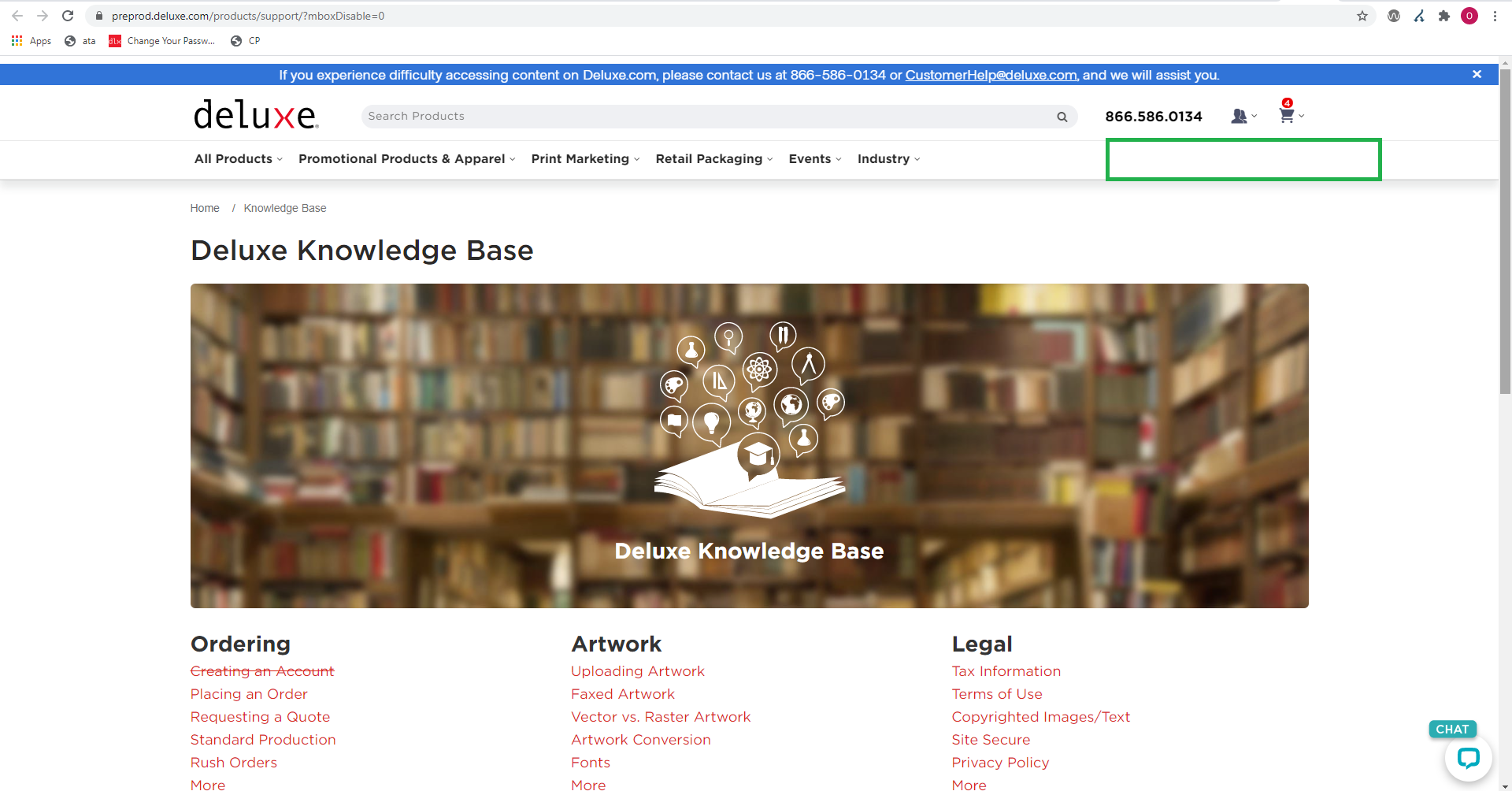Open the Chrome Apps shortcut
Image resolution: width=1512 pixels, height=791 pixels.
click(31, 41)
